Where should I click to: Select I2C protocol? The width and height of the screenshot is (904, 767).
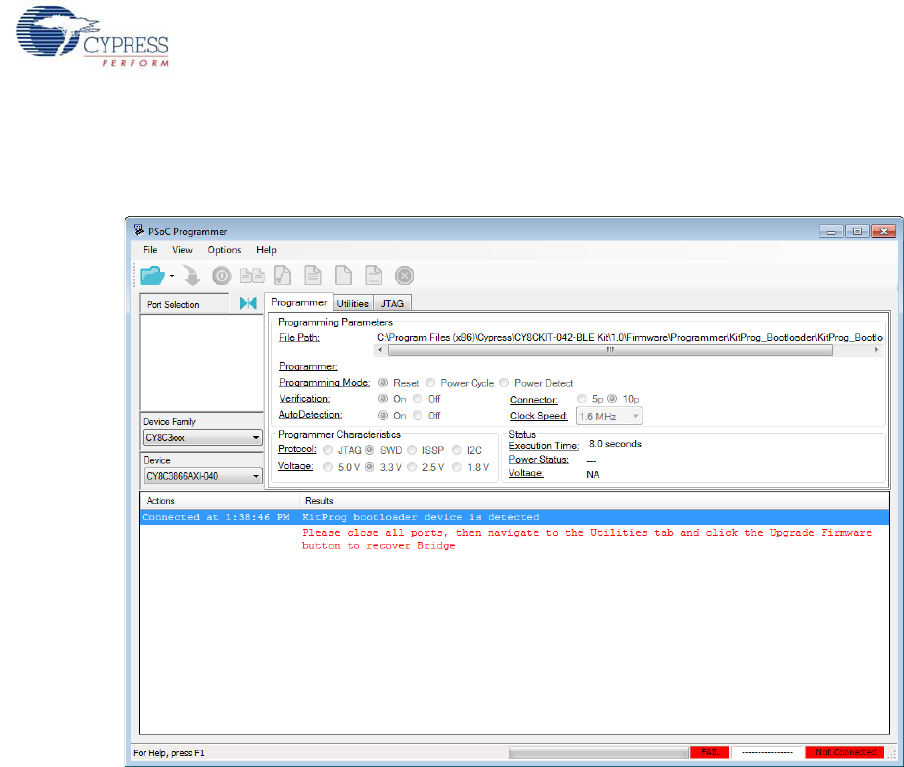(x=457, y=450)
